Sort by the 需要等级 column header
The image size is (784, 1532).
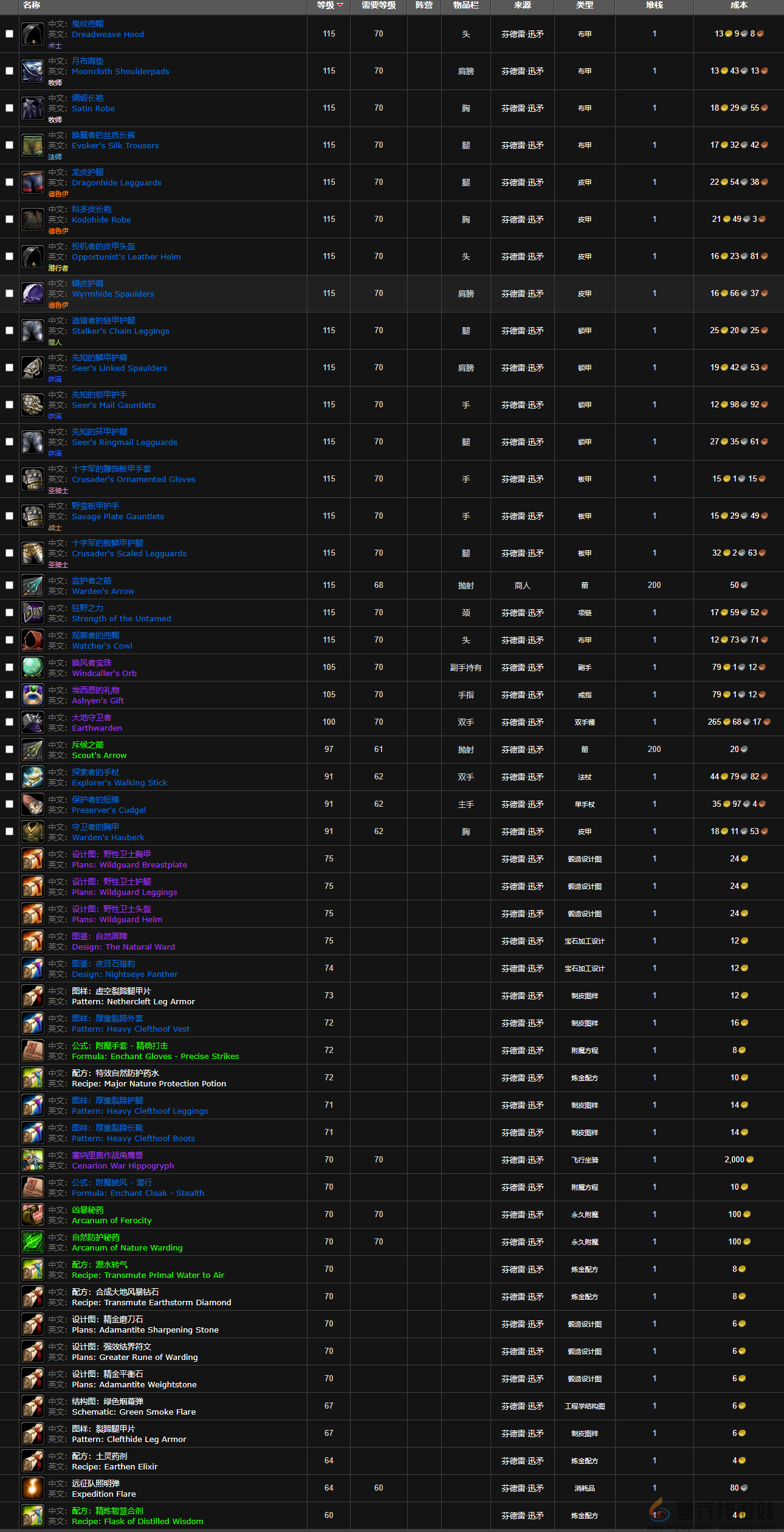pos(378,5)
